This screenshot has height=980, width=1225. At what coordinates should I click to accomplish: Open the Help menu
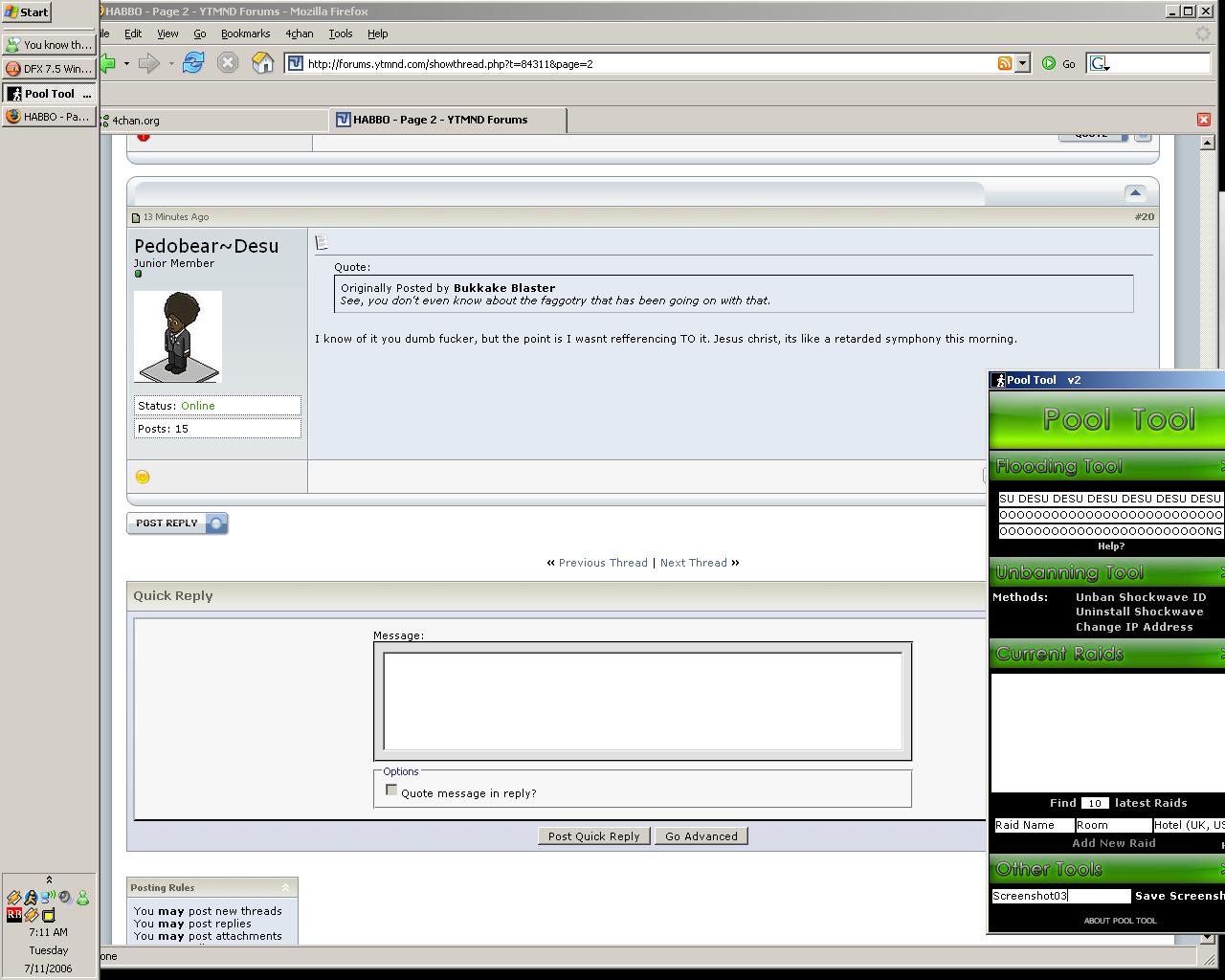(x=378, y=33)
